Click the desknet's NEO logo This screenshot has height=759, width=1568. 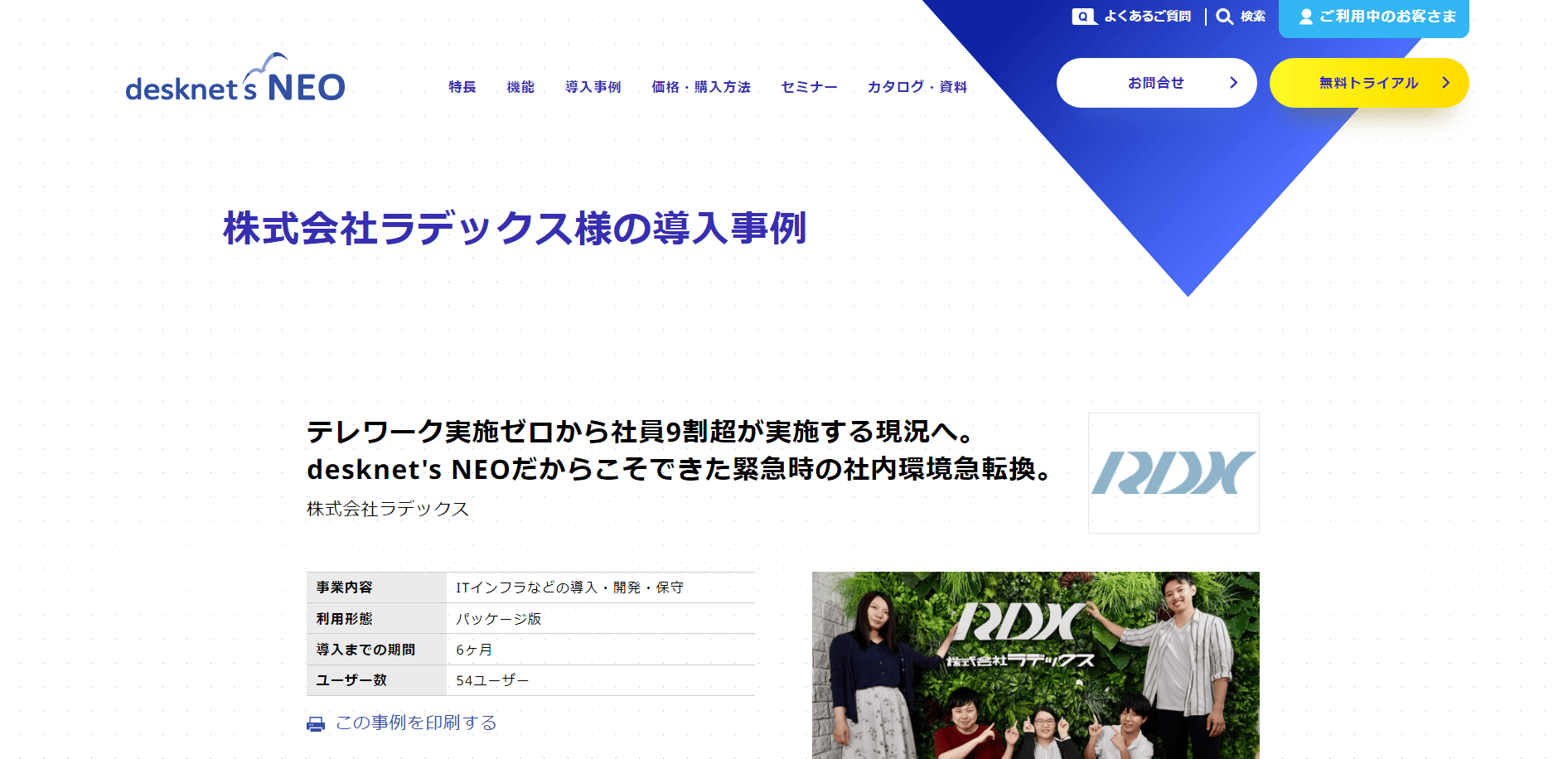pyautogui.click(x=235, y=79)
